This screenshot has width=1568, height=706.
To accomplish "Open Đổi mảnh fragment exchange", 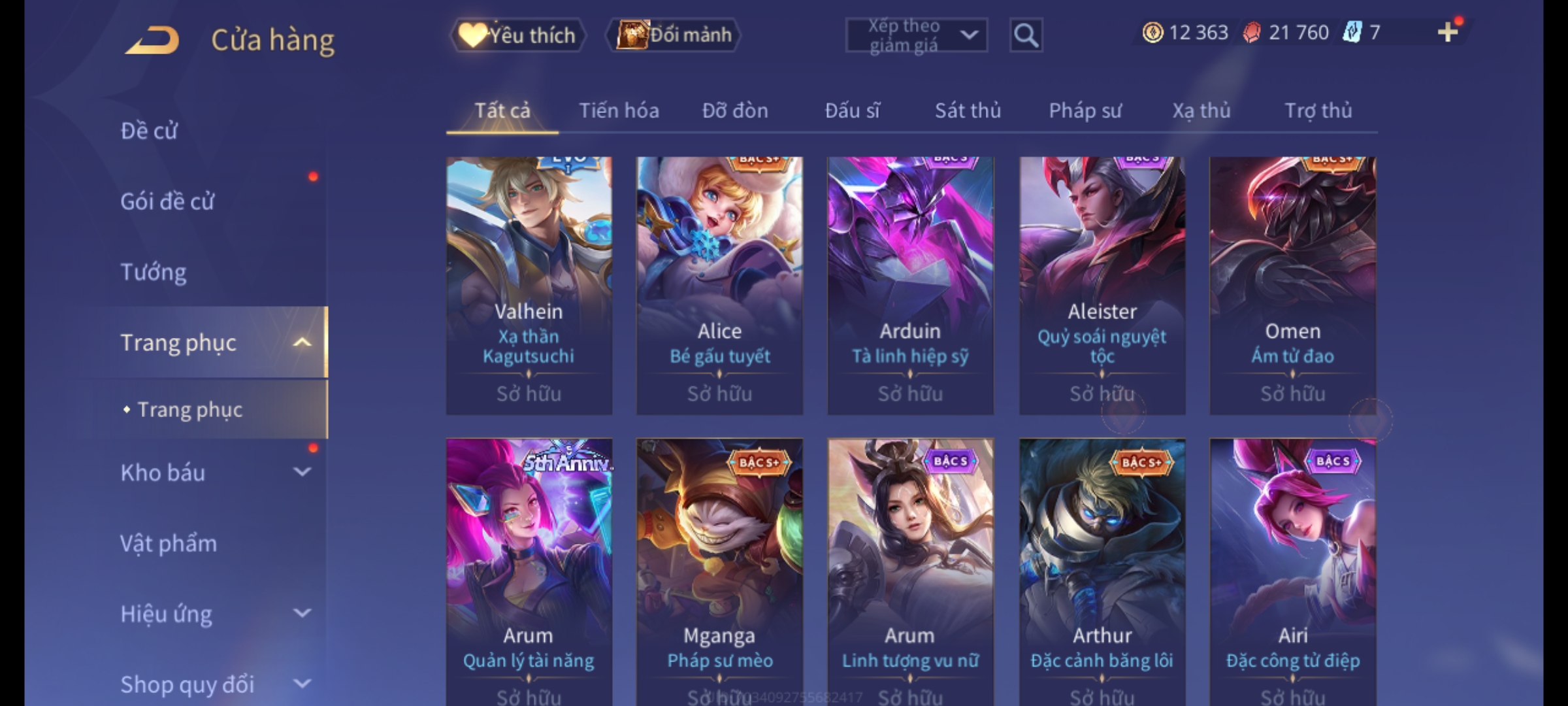I will click(x=674, y=35).
